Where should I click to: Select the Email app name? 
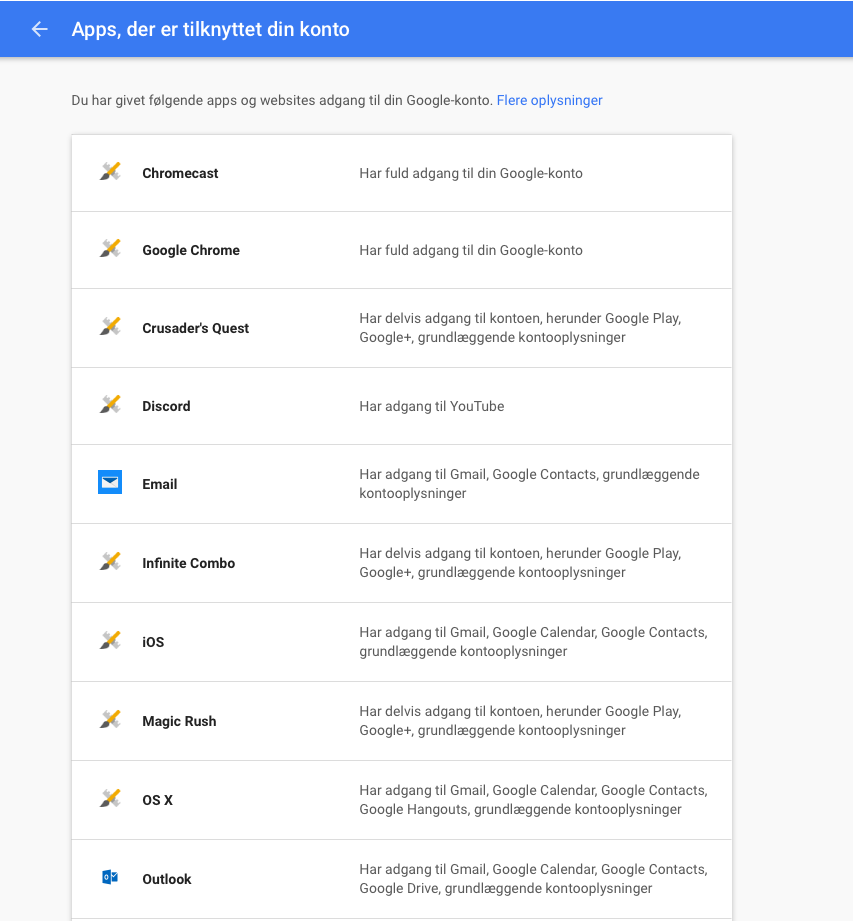click(x=160, y=484)
